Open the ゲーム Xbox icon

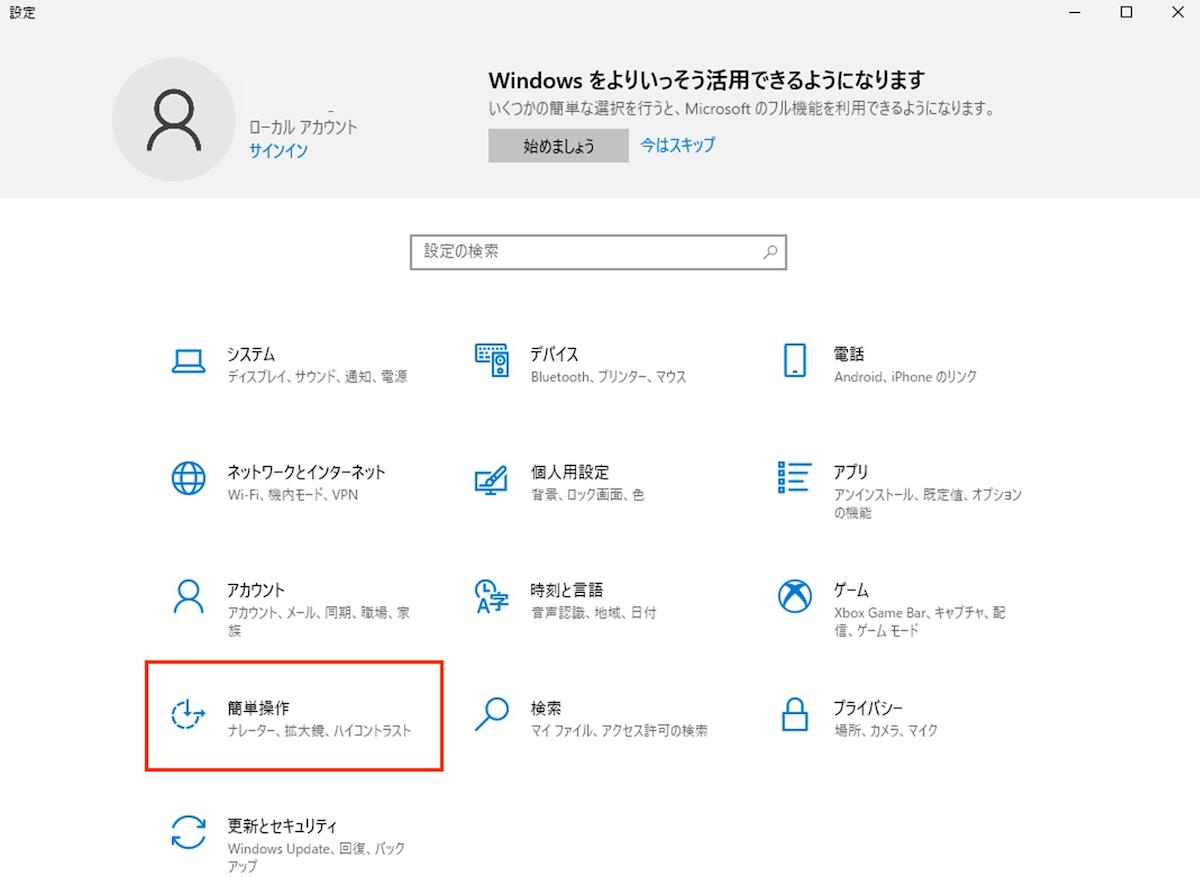pos(794,597)
